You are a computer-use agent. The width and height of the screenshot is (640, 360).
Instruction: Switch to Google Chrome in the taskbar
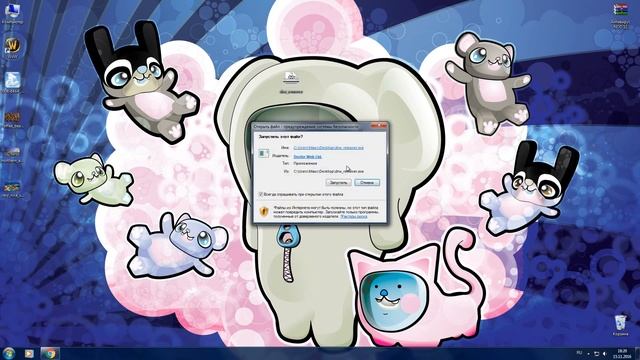coord(50,353)
